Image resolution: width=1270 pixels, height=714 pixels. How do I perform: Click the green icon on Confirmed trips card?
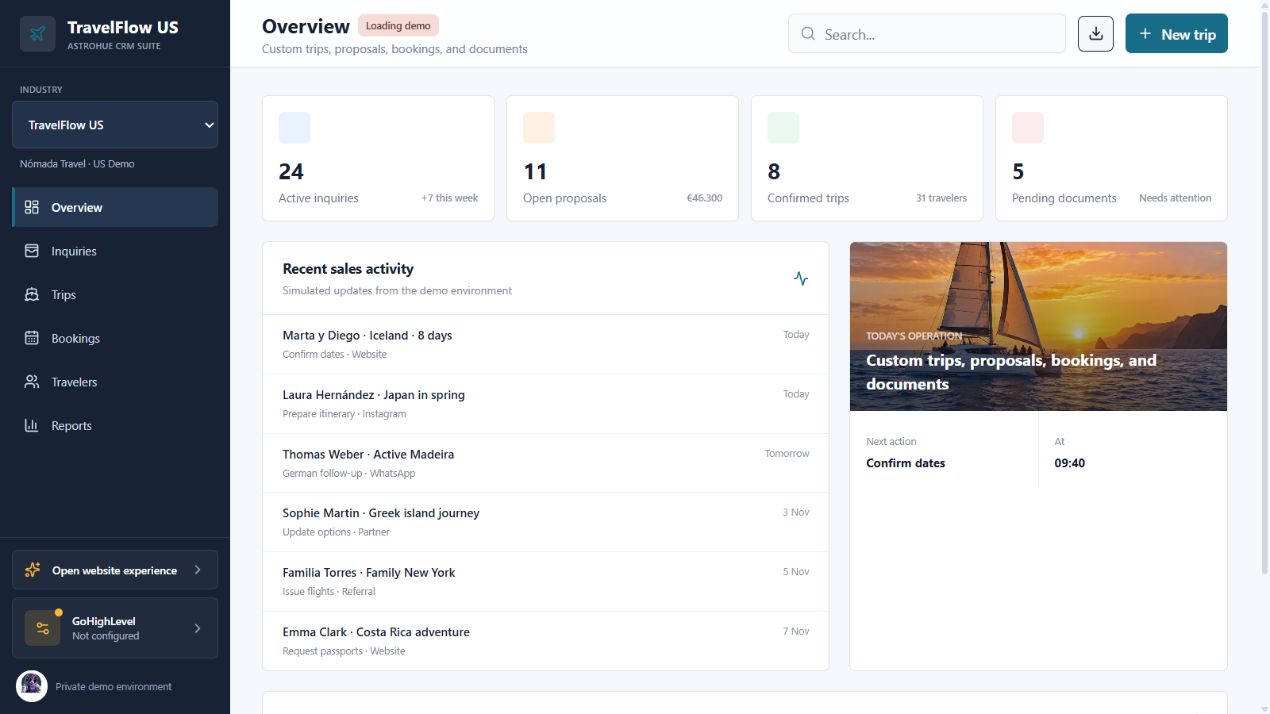[783, 128]
